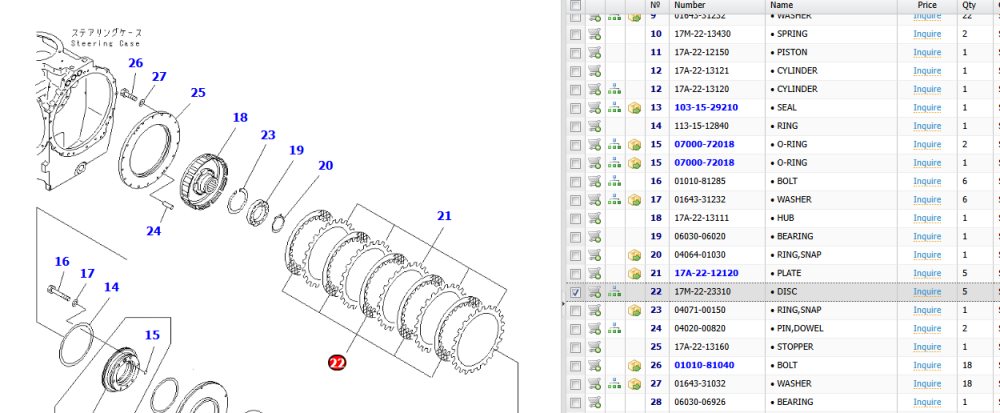1000x413 pixels.
Task: Add BEARING 06030-06020 to cart
Action: tap(594, 236)
